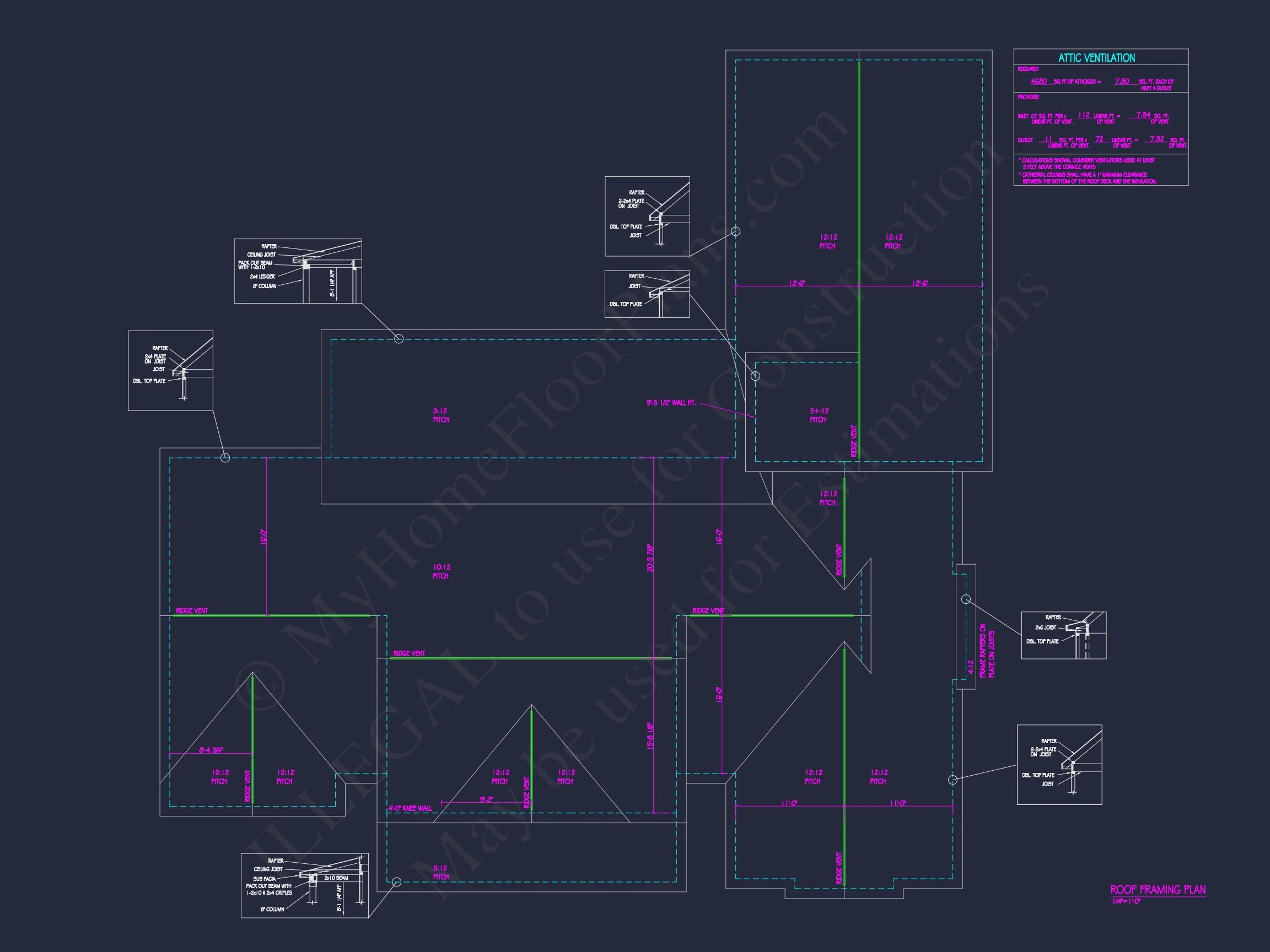Click the ATTIC VENTILATION table title
Viewport: 1270px width, 952px height.
coord(1096,58)
